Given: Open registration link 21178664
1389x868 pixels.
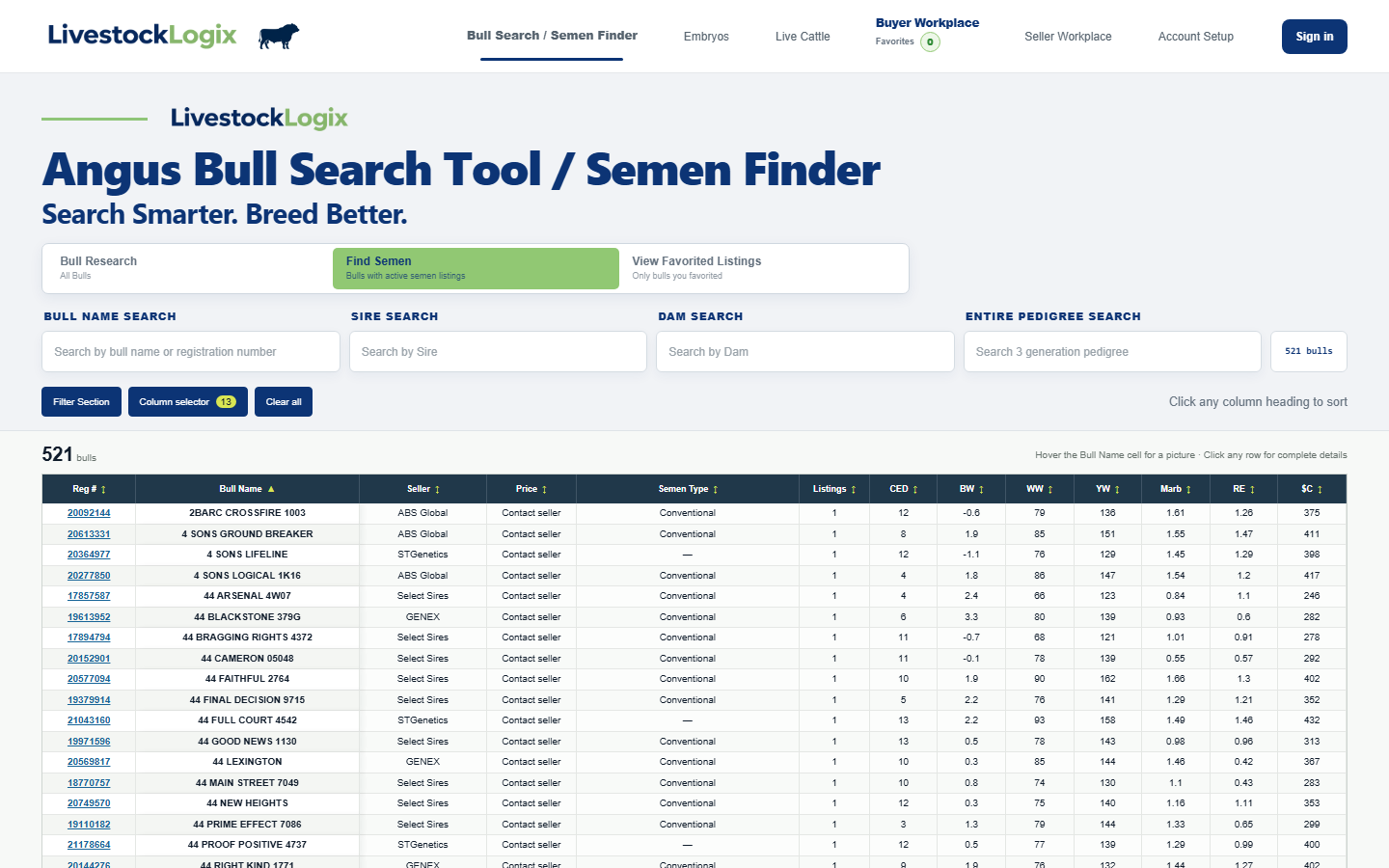Looking at the screenshot, I should [89, 845].
